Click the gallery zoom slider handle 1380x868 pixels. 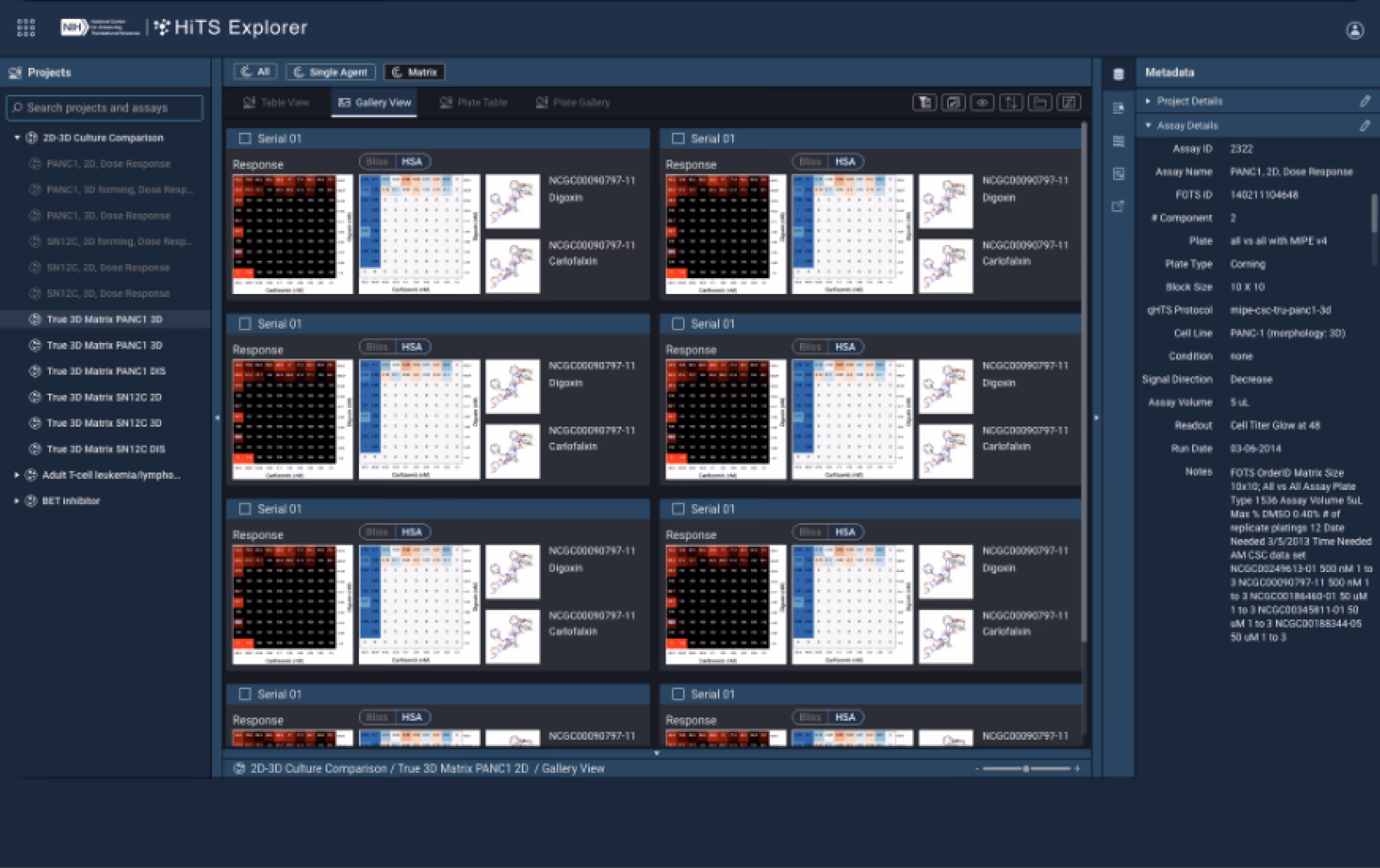point(1026,769)
